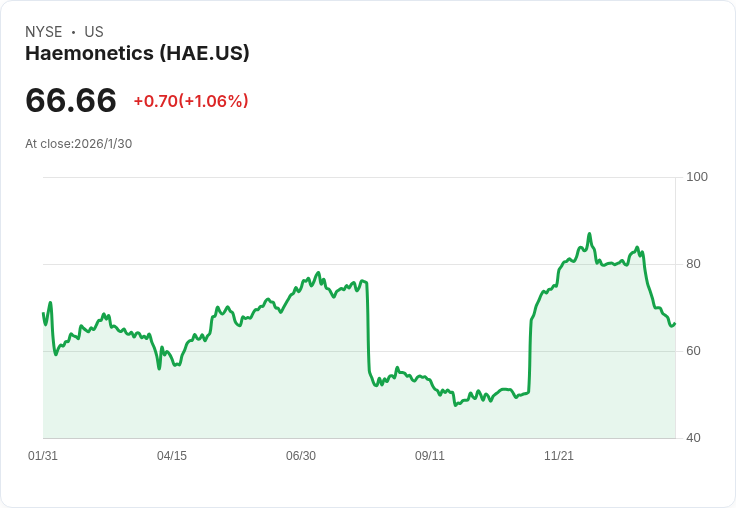Click the NYSE exchange label
Viewport: 736px width, 508px height.
click(44, 32)
